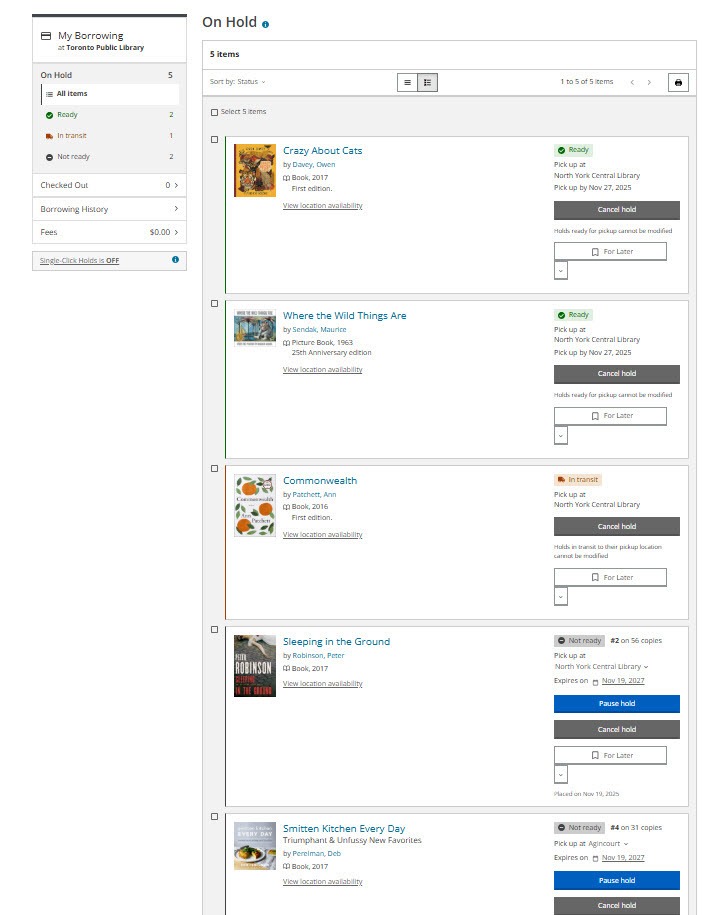View location availability for Commonwealth
Viewport: 724px width, 915px height.
(323, 535)
